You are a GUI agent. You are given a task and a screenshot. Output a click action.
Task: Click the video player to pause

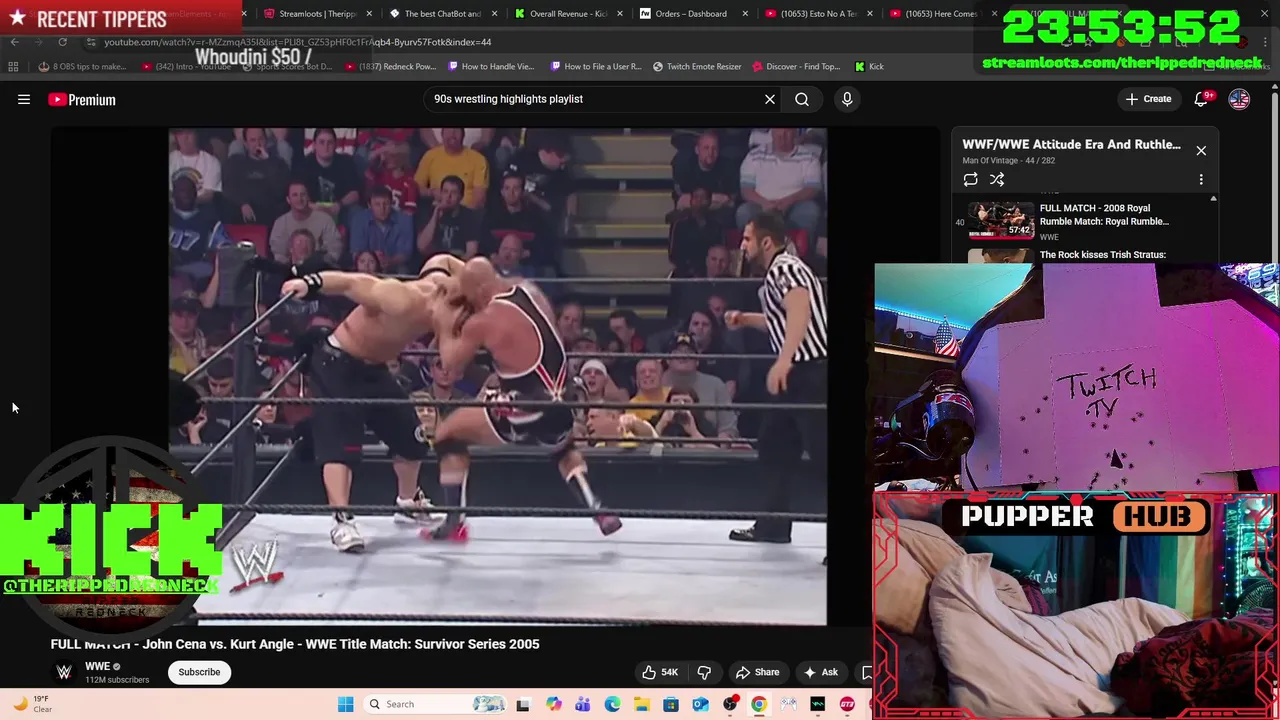click(497, 376)
